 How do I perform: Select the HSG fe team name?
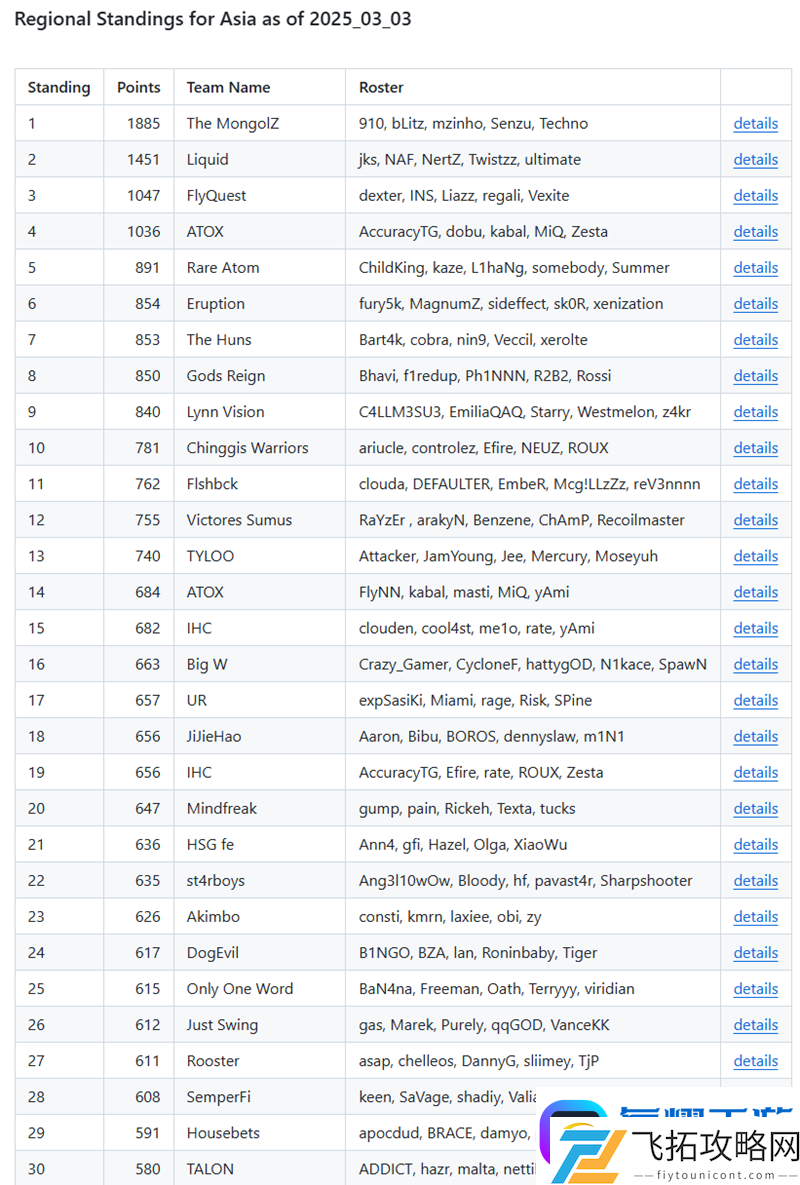click(x=210, y=845)
